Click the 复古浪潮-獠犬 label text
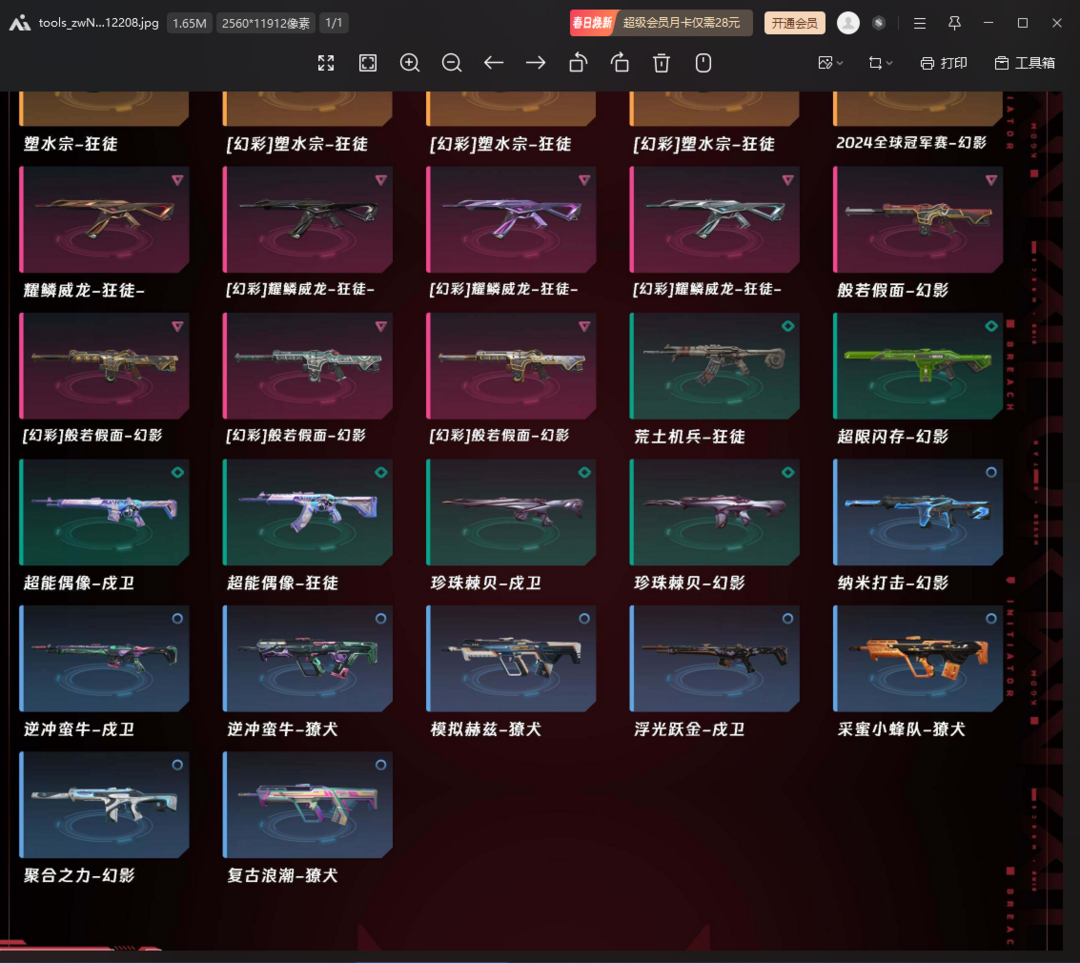The image size is (1080, 963). [282, 875]
